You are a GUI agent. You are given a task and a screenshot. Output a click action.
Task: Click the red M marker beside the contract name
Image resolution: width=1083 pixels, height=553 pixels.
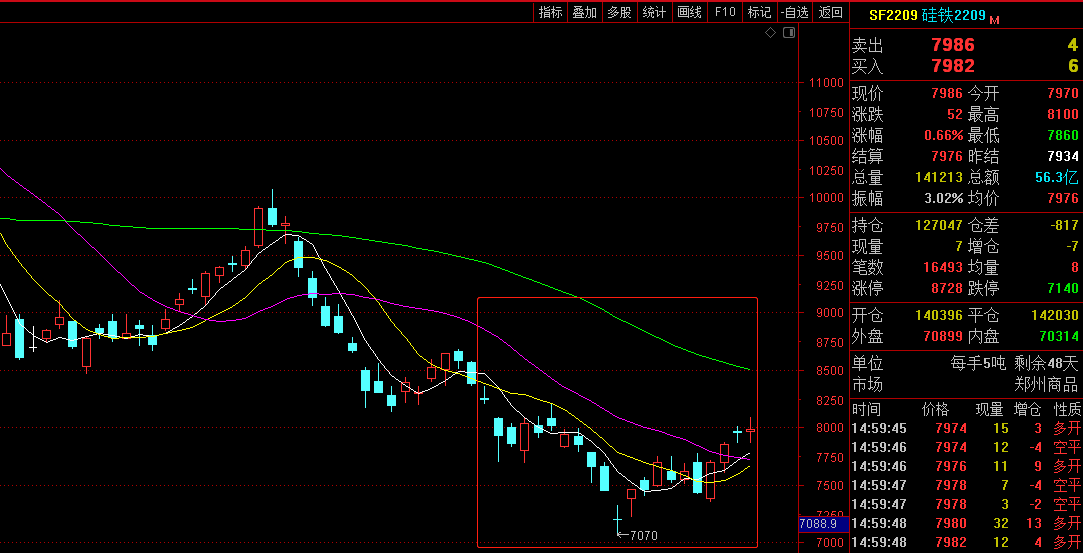click(x=995, y=19)
